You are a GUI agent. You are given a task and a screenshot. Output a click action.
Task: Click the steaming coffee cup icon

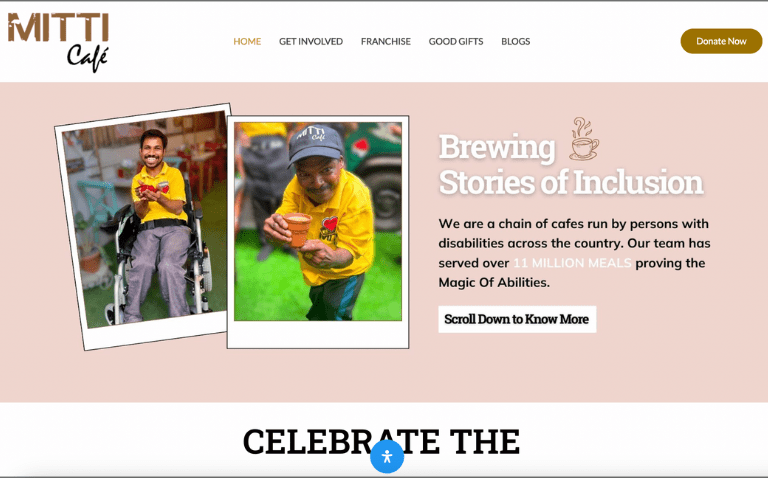click(583, 139)
